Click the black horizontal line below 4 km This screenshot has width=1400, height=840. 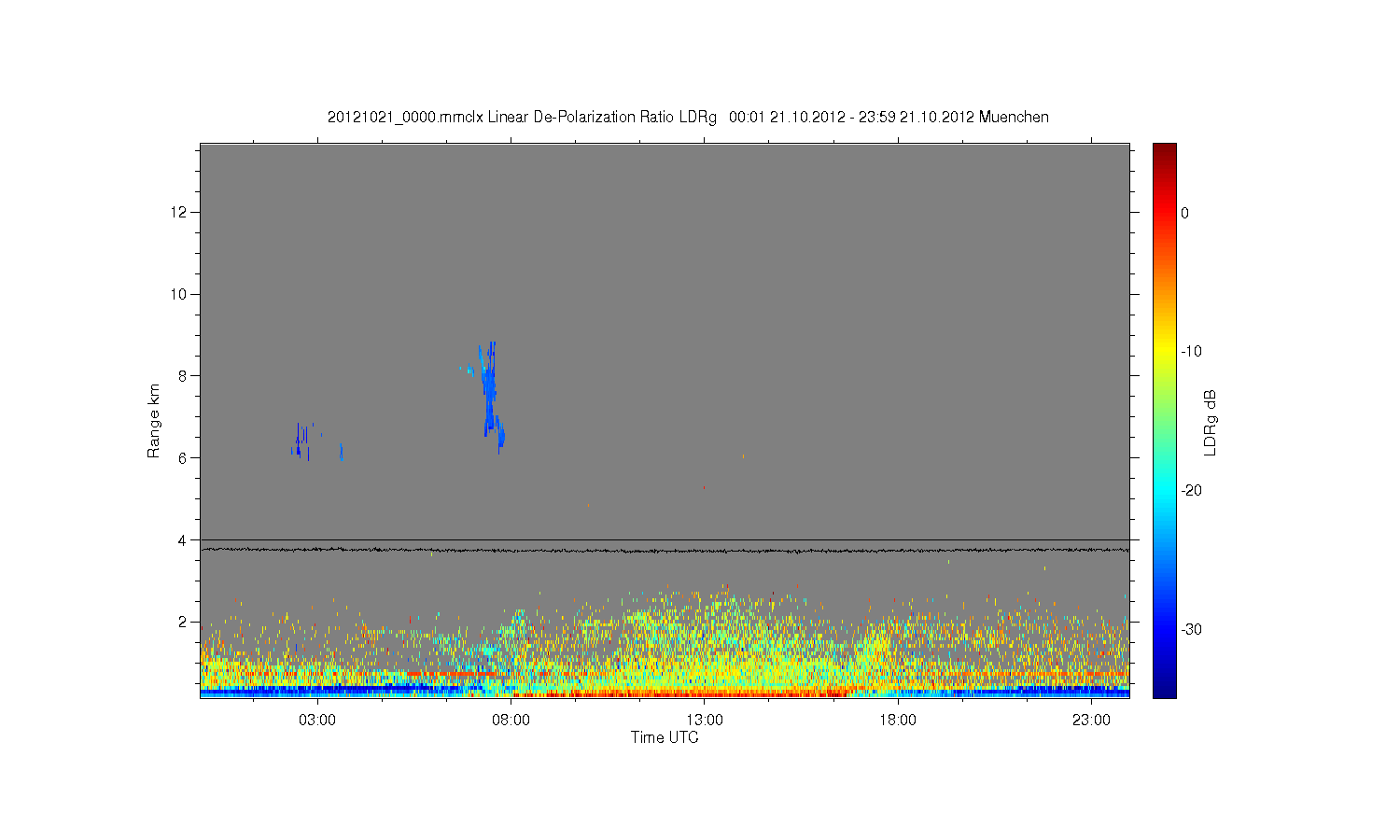coord(665,551)
